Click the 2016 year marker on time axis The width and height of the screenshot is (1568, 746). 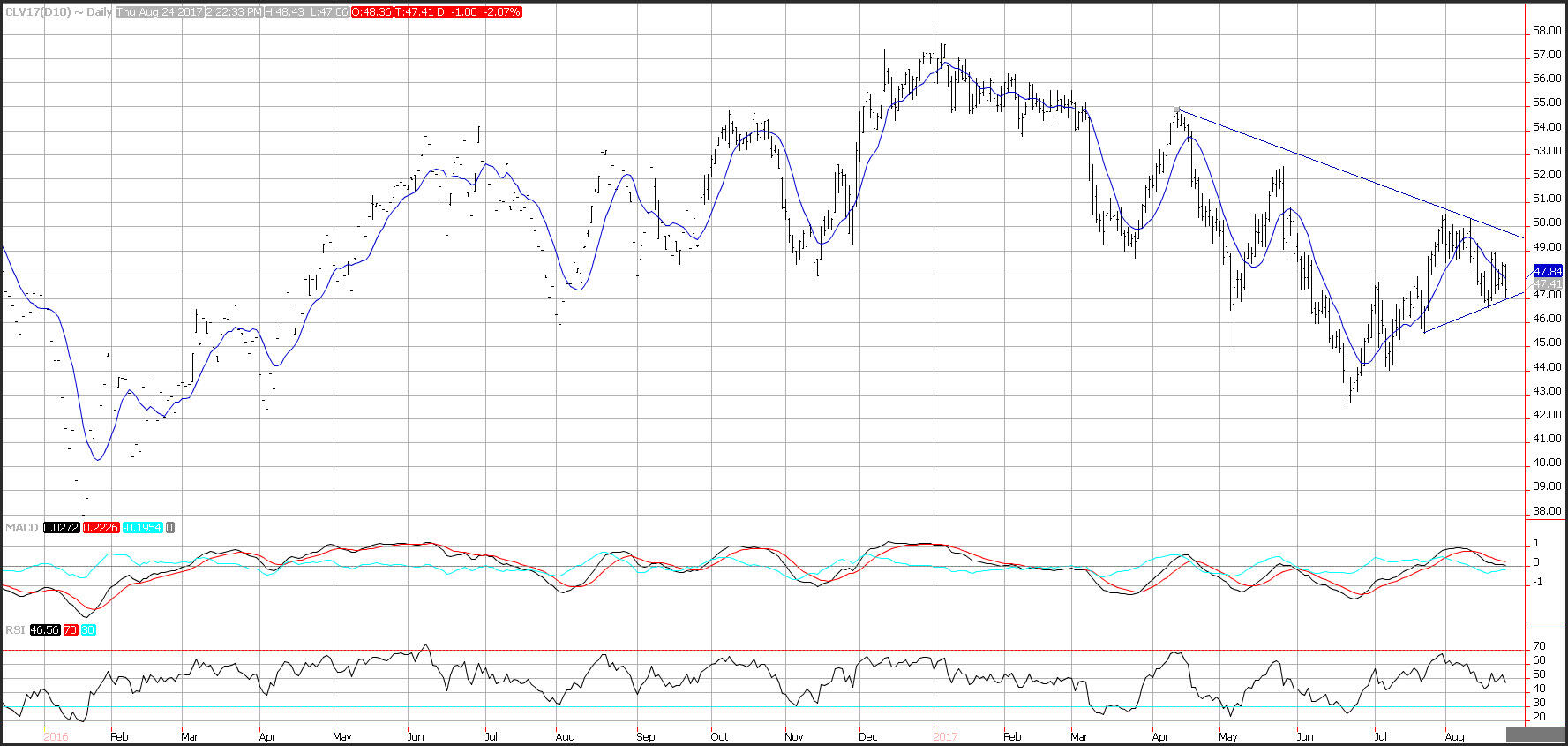click(x=55, y=736)
